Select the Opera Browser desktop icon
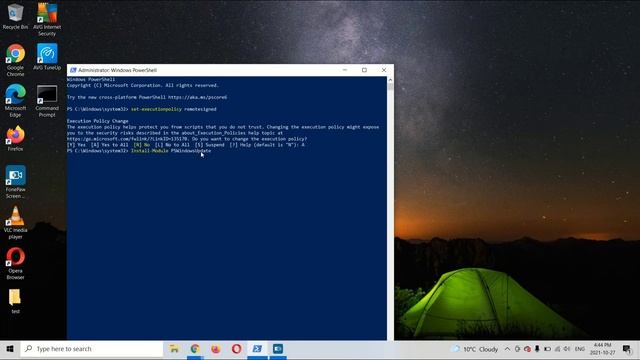The image size is (640, 360). (x=15, y=263)
